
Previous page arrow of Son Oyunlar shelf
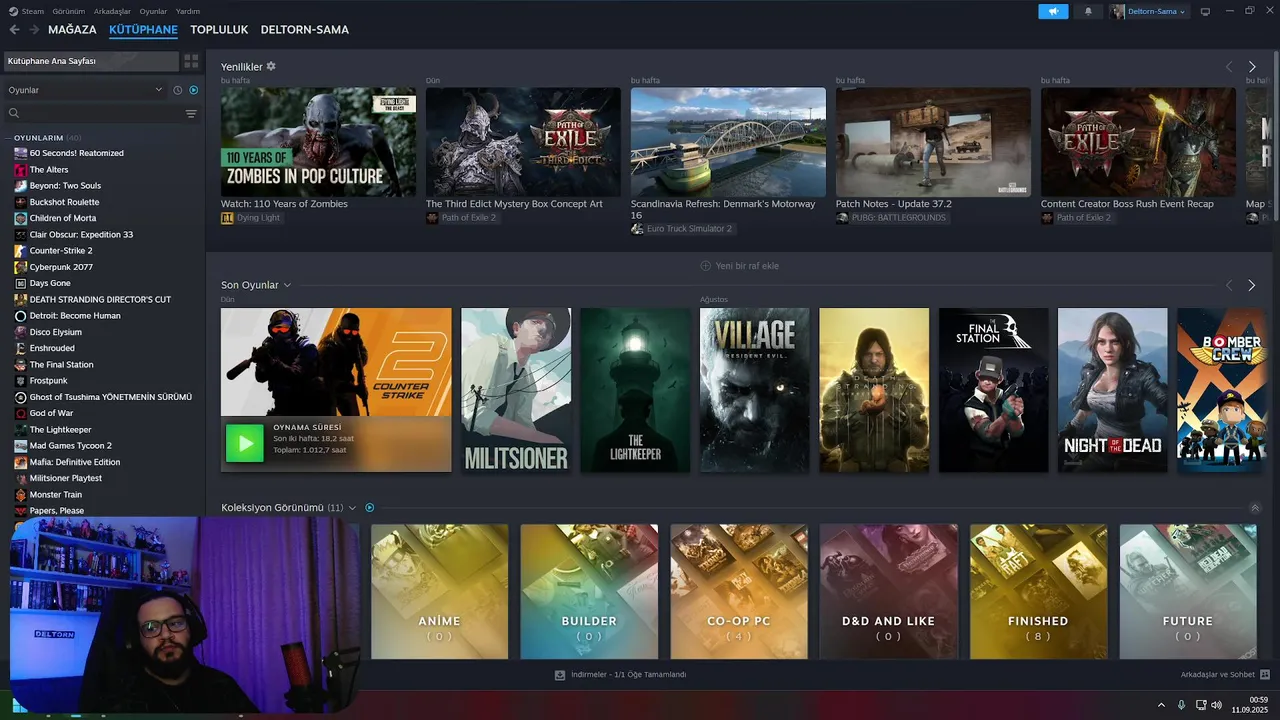click(1229, 285)
